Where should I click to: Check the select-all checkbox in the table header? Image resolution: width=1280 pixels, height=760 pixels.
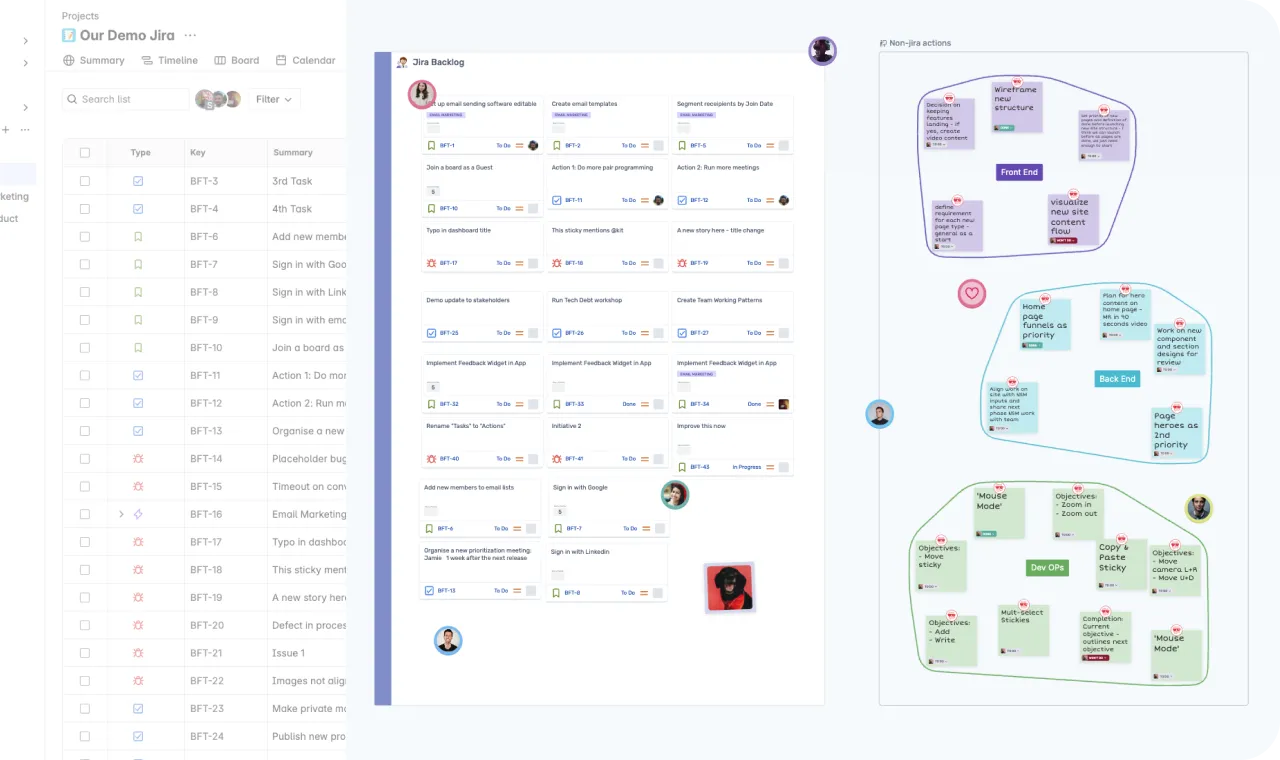coord(85,152)
